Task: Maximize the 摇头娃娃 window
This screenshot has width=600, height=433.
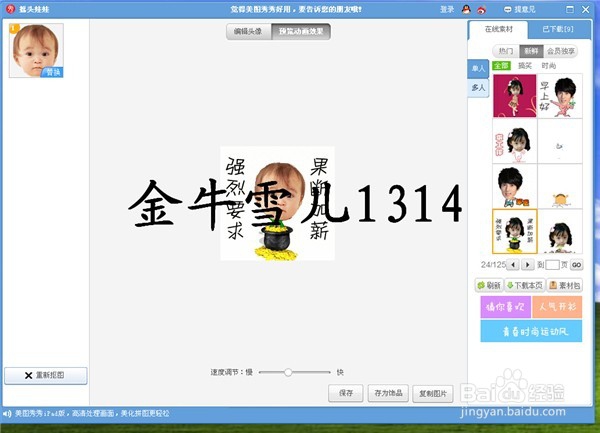Action: pos(570,10)
